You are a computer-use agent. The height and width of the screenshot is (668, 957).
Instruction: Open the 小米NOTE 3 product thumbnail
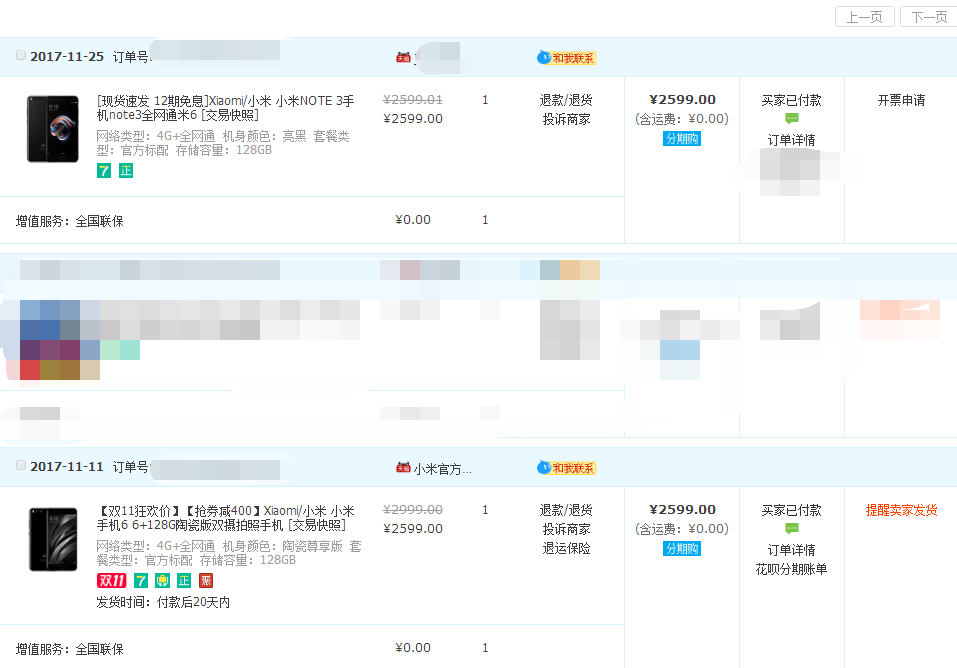tap(53, 129)
